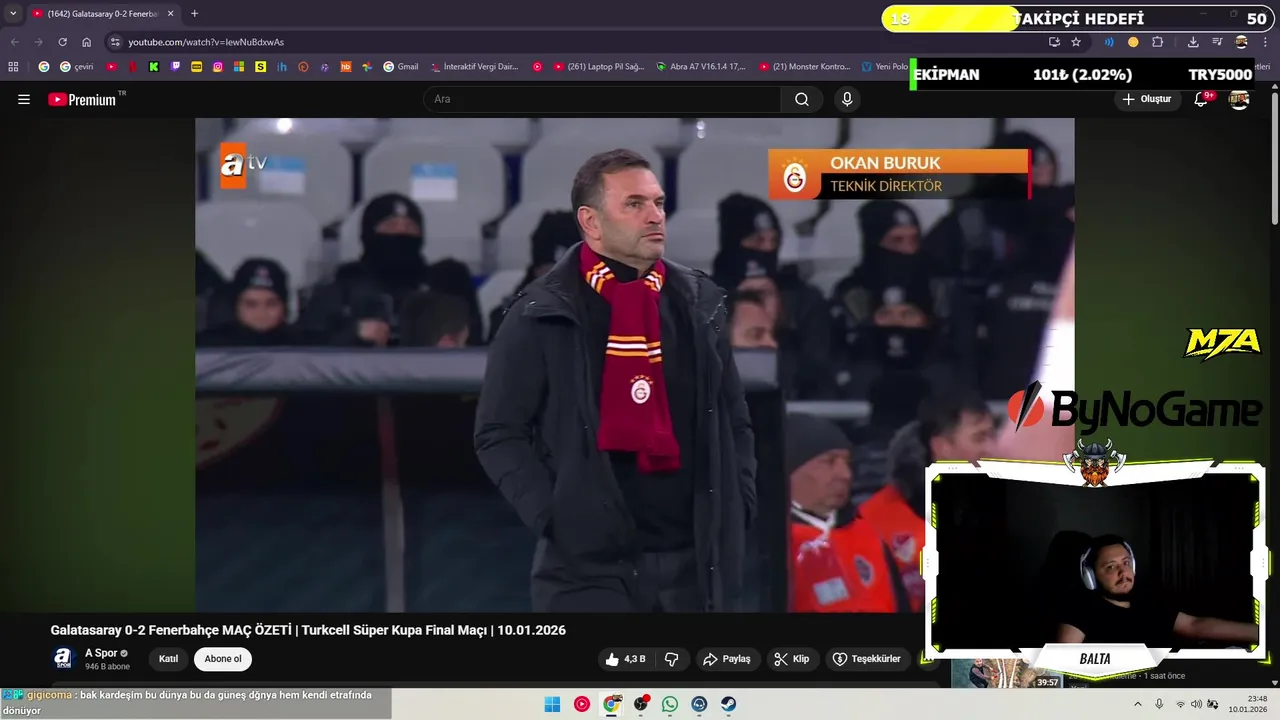Like the video (4,3 B)
The height and width of the screenshot is (720, 1280).
tap(626, 659)
